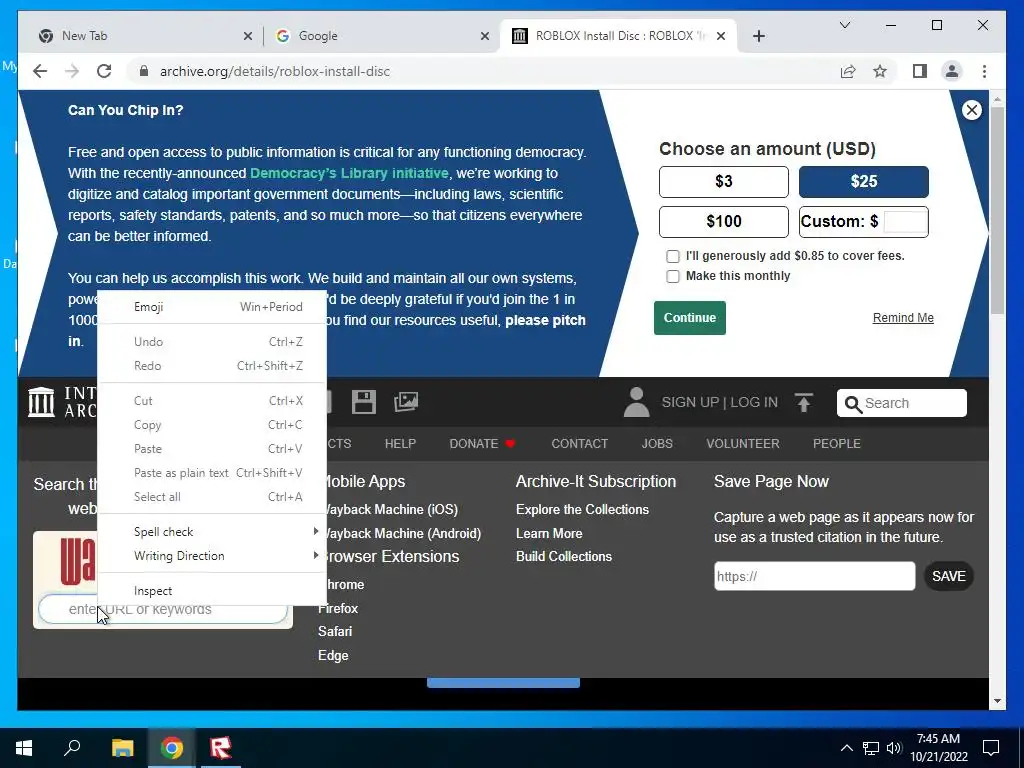Viewport: 1024px width, 768px height.
Task: Open the images icon in Archive navbar
Action: tap(406, 402)
